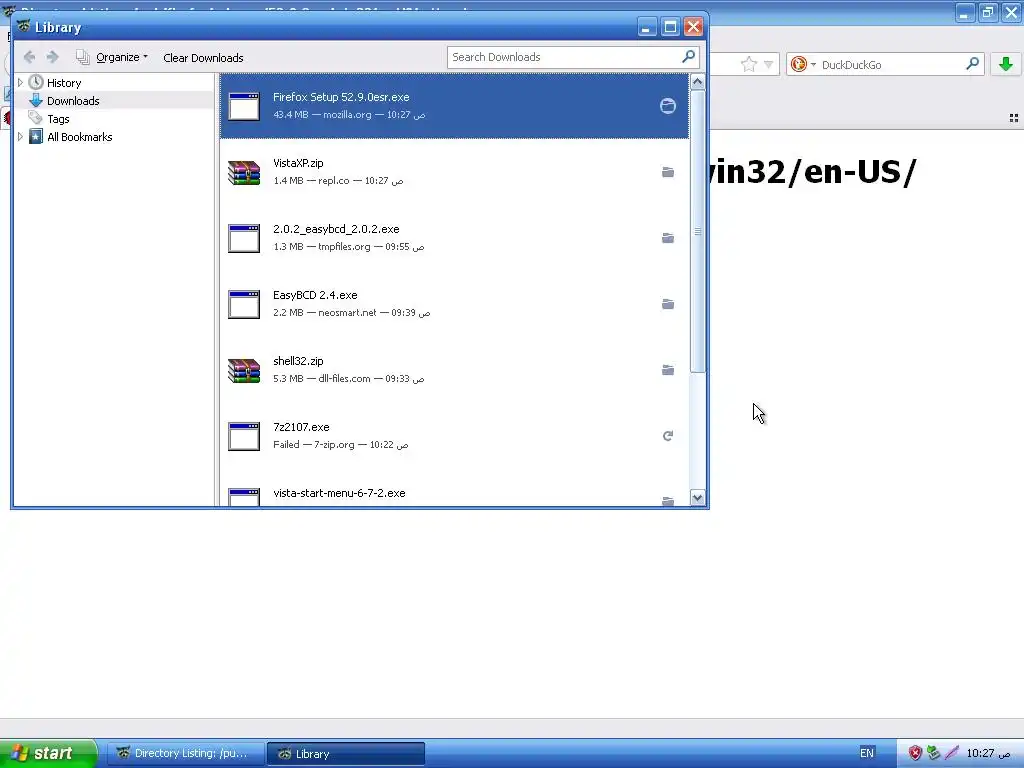Open containing folder for vista-start-menu-6-7-2.exe
The width and height of the screenshot is (1024, 768).
[x=667, y=501]
